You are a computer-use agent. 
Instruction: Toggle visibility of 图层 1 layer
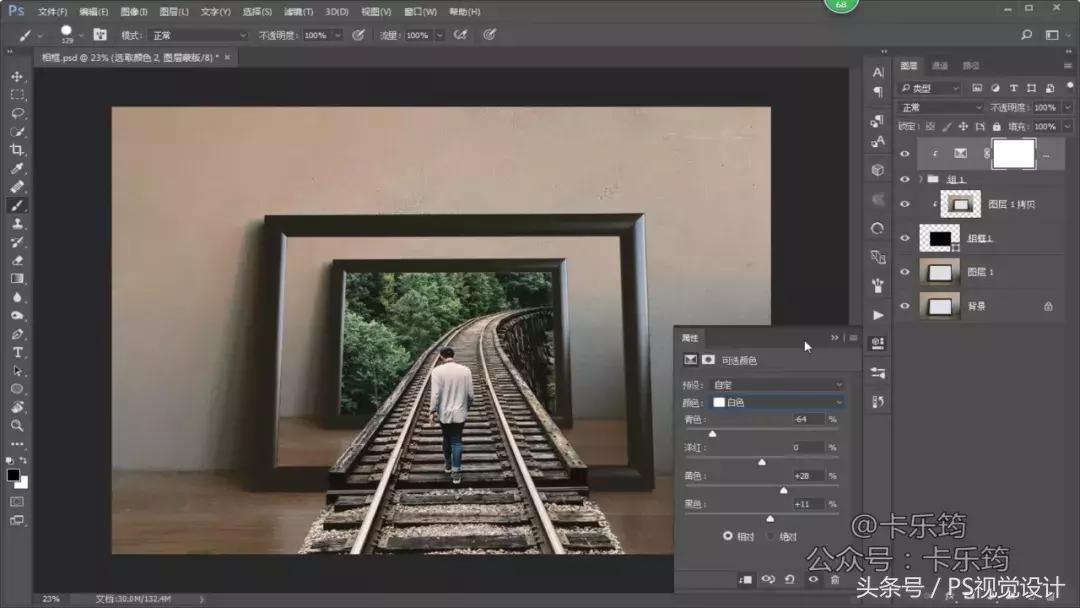pos(905,272)
